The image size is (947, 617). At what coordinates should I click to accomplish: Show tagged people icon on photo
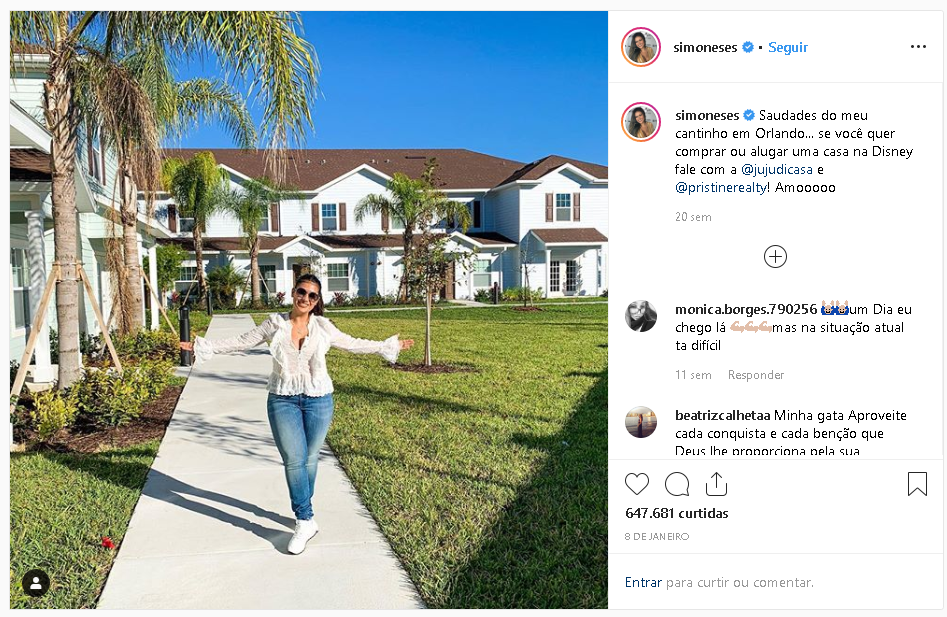36,583
